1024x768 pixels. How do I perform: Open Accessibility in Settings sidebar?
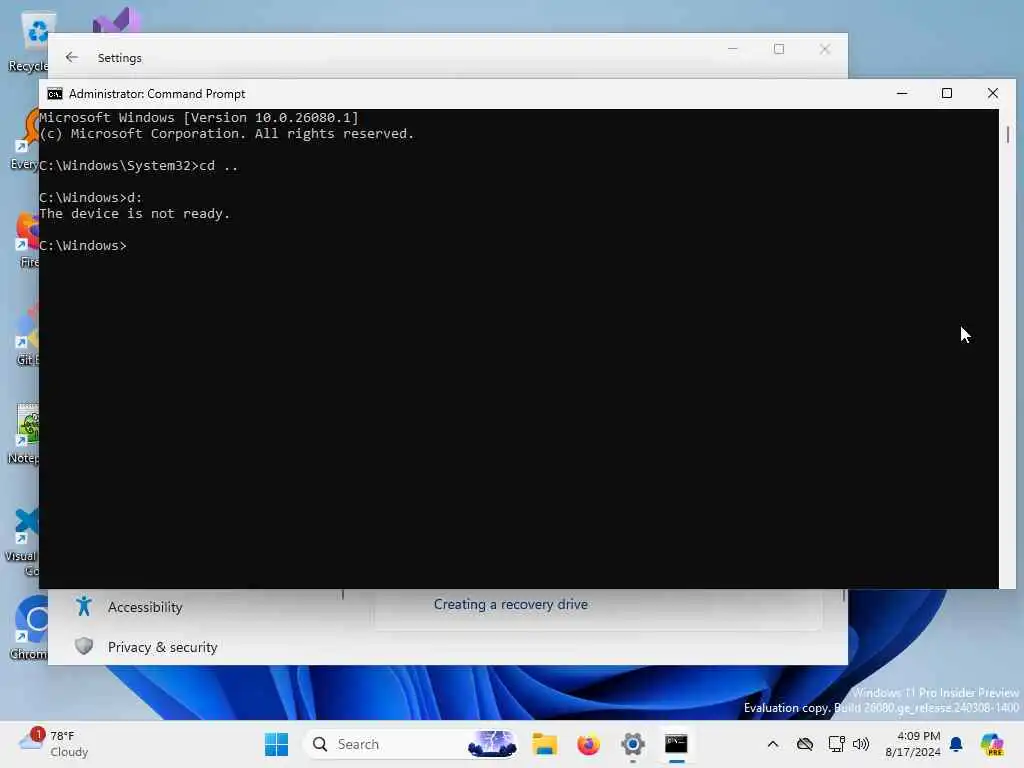145,607
